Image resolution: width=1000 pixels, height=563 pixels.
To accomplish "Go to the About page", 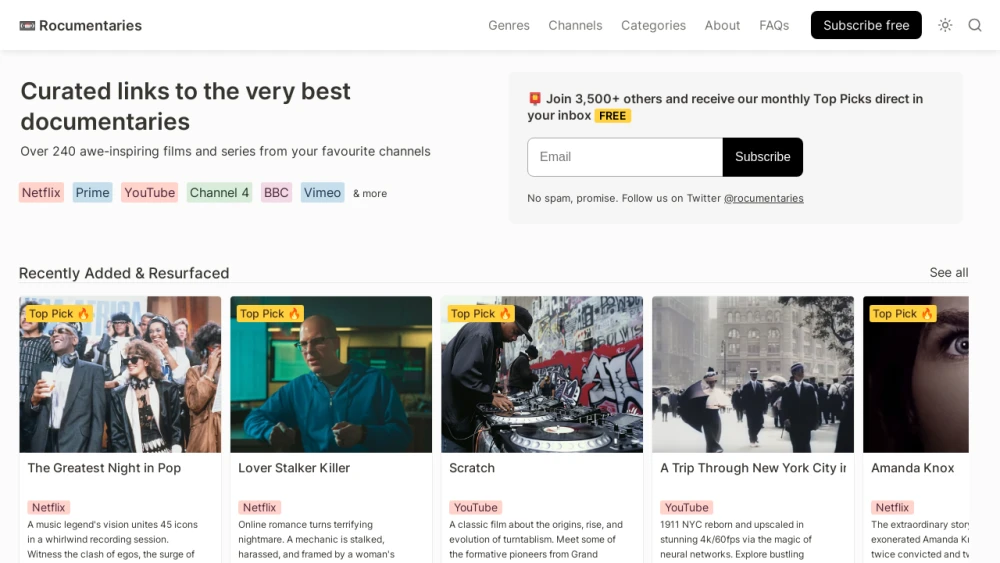I will click(723, 26).
